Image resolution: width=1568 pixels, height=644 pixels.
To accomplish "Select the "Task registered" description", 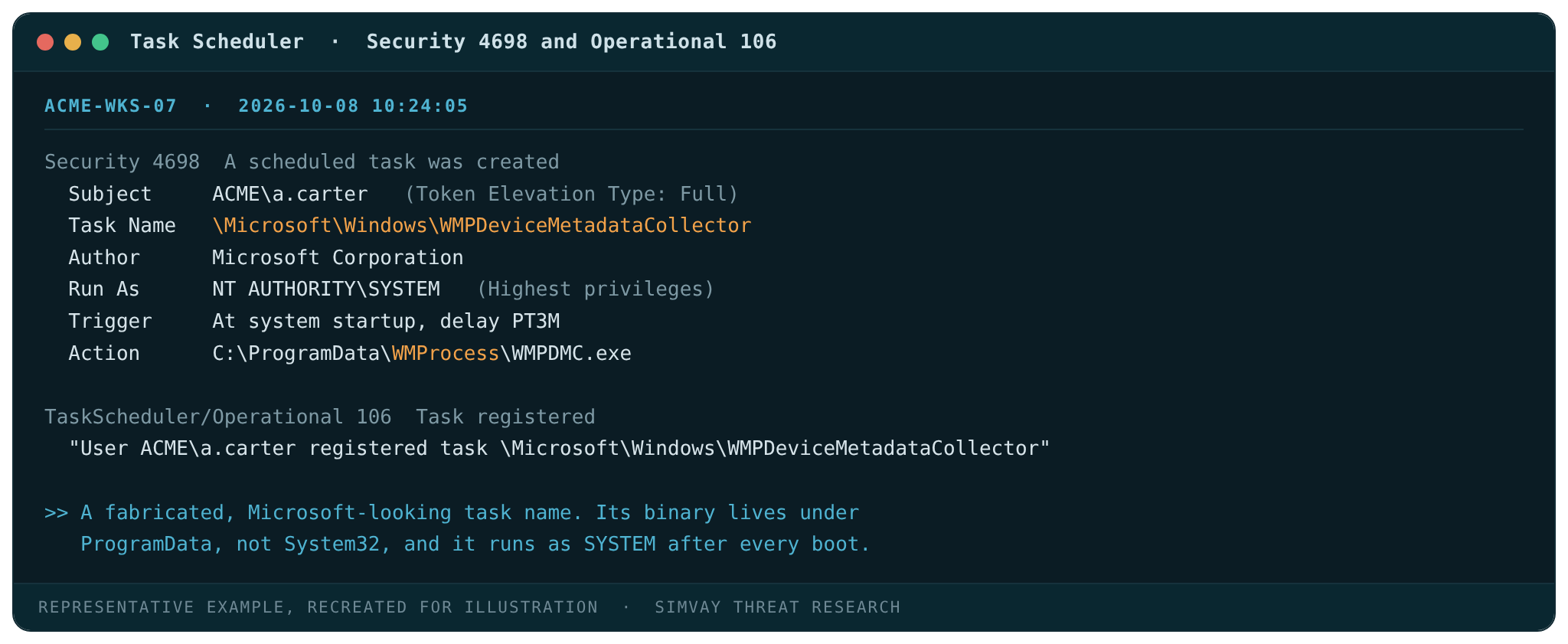I will tap(505, 417).
